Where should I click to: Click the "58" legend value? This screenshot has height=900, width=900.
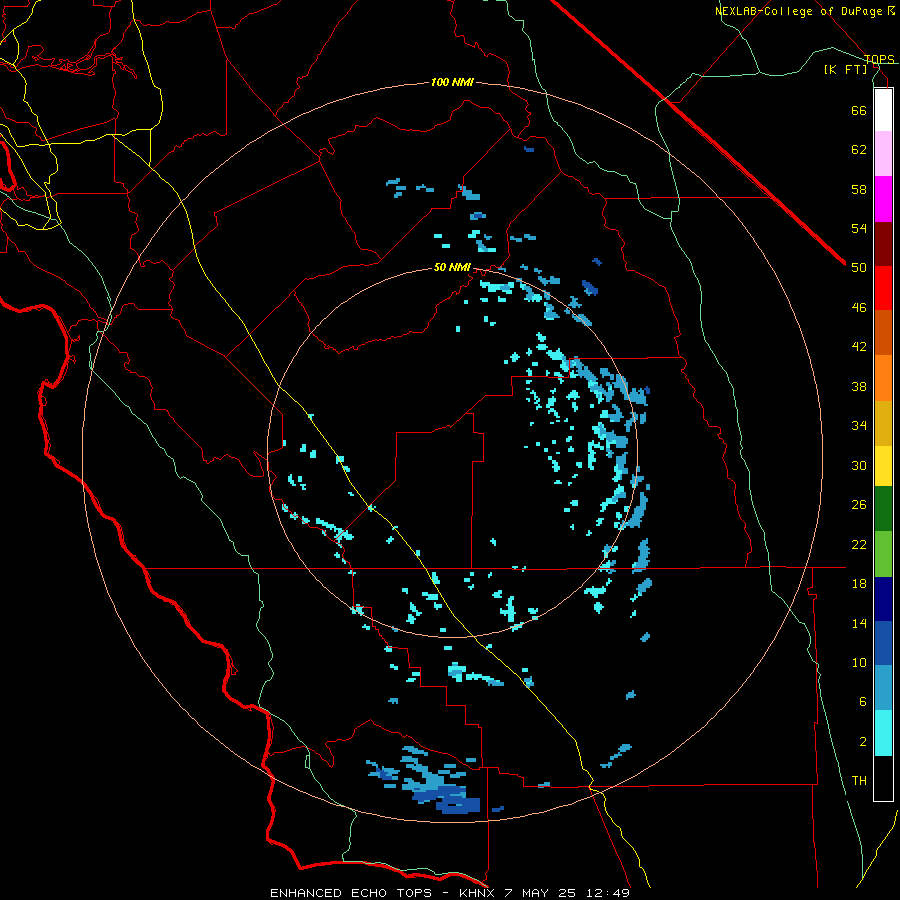click(x=859, y=189)
